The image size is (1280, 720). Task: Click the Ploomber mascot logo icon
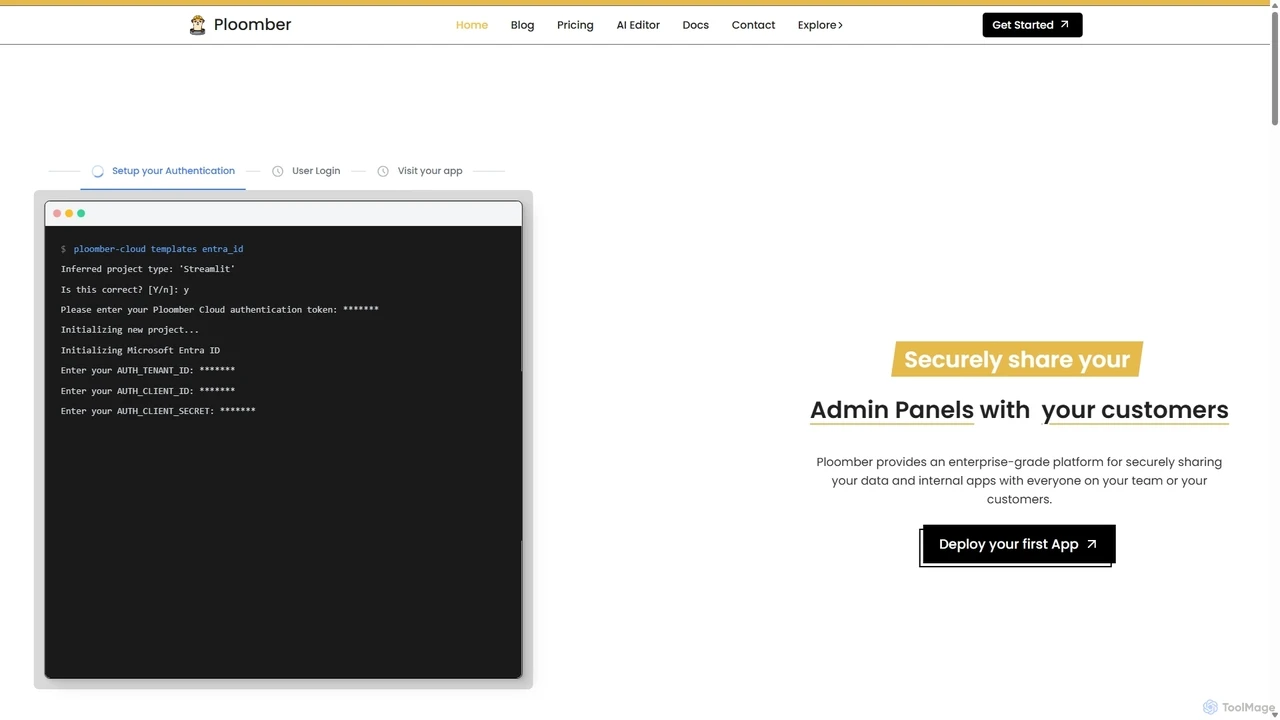coord(198,25)
